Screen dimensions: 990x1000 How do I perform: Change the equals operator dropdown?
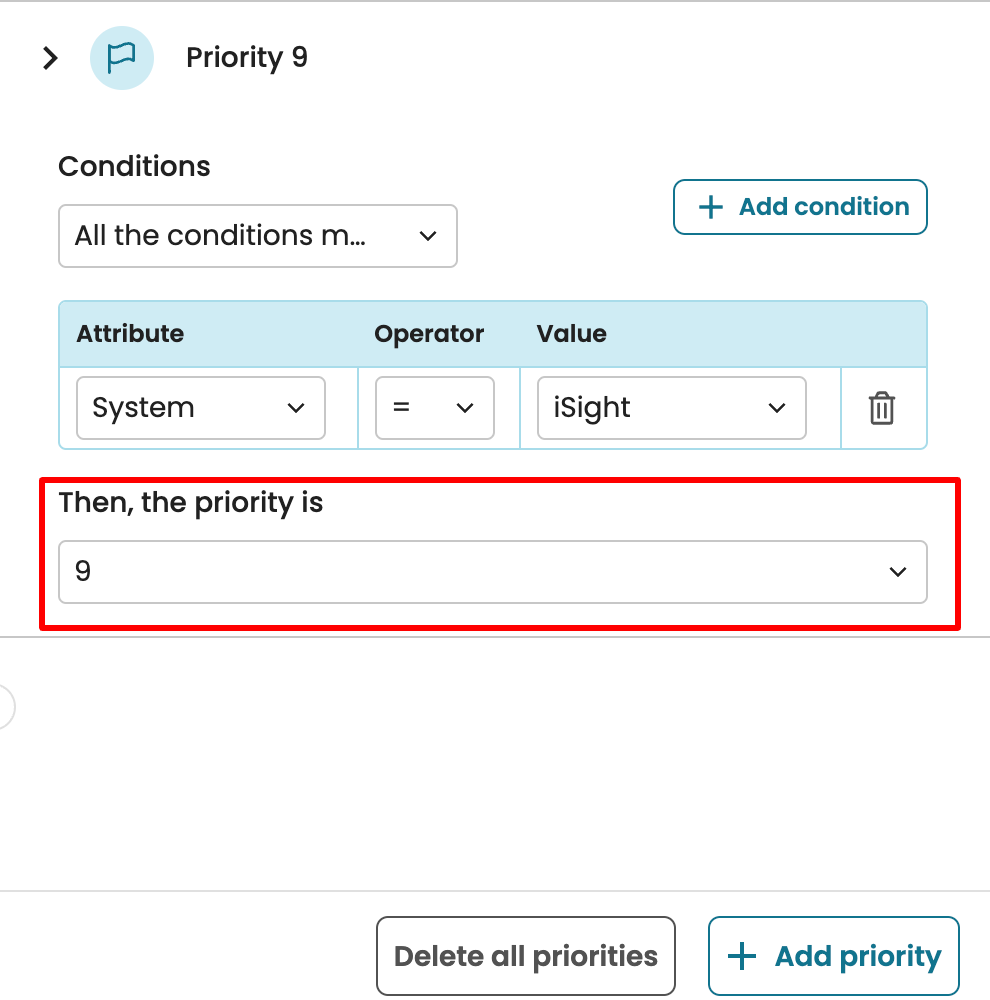coord(434,408)
